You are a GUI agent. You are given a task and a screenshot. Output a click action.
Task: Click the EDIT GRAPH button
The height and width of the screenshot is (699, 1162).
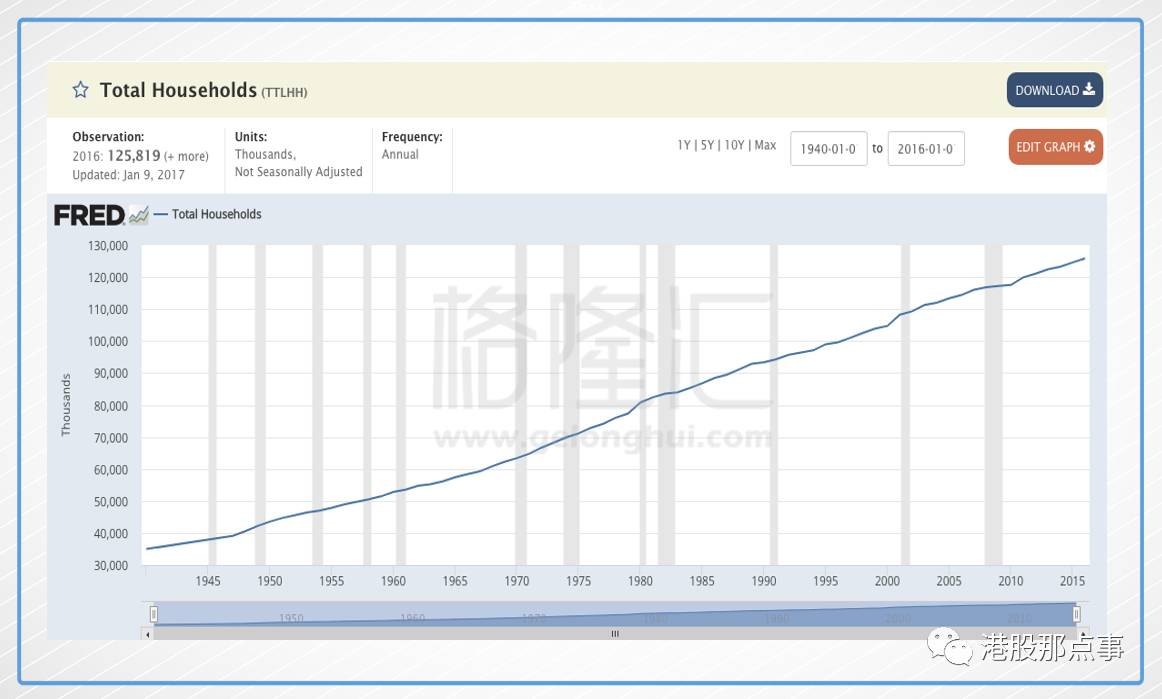click(x=1055, y=147)
